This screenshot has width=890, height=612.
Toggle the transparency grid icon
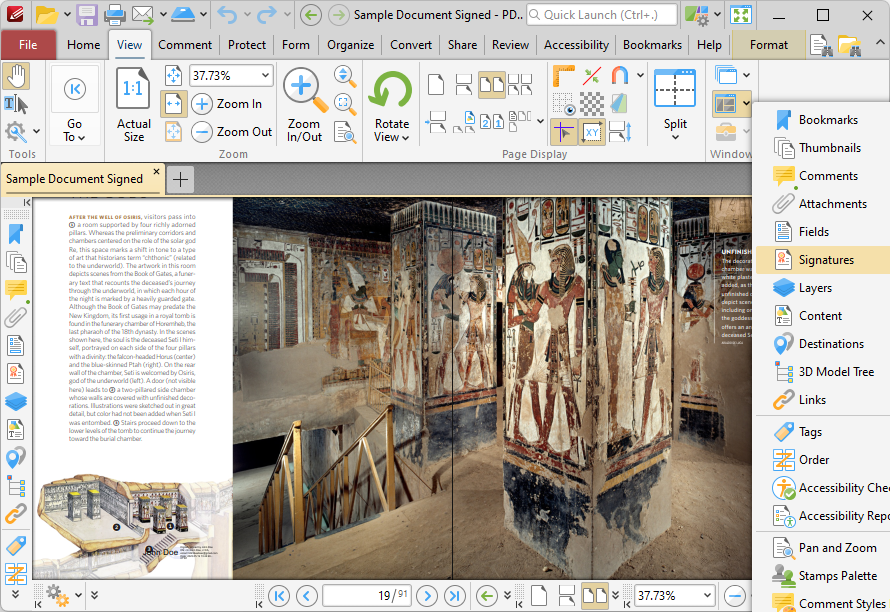[591, 104]
